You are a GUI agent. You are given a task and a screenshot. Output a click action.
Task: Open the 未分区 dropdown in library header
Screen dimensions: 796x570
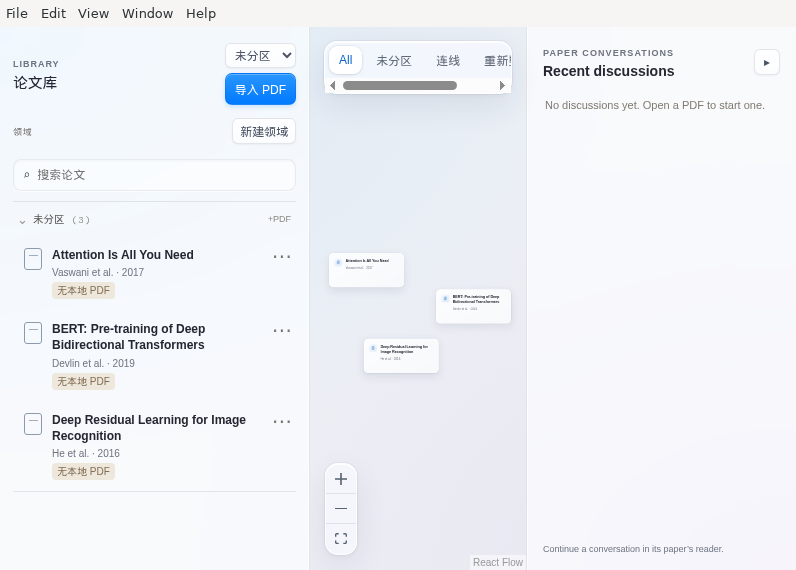260,55
